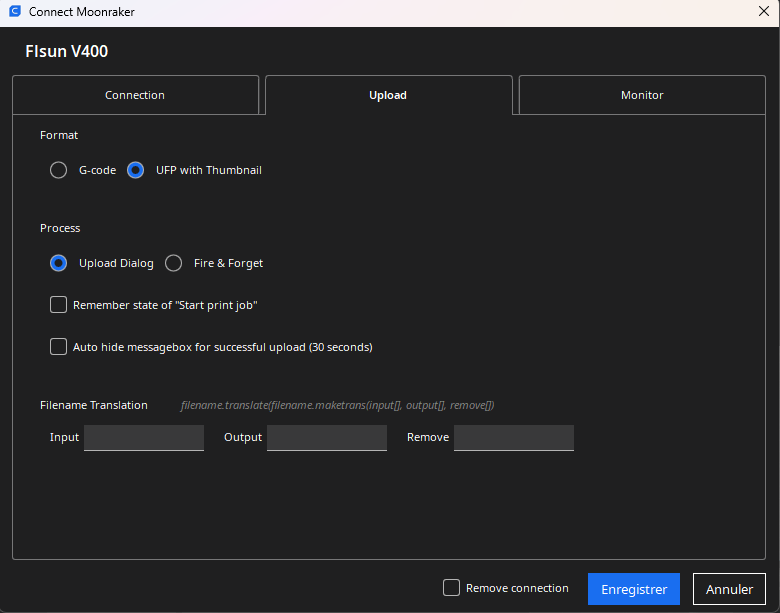Choose the G-code format radio button
780x613 pixels.
58,170
